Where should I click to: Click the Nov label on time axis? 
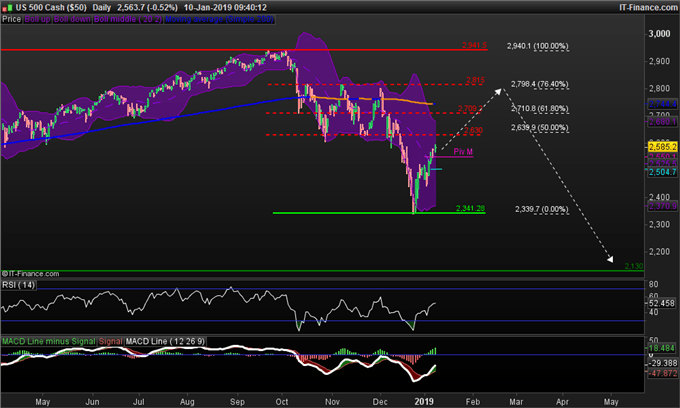tap(332, 402)
